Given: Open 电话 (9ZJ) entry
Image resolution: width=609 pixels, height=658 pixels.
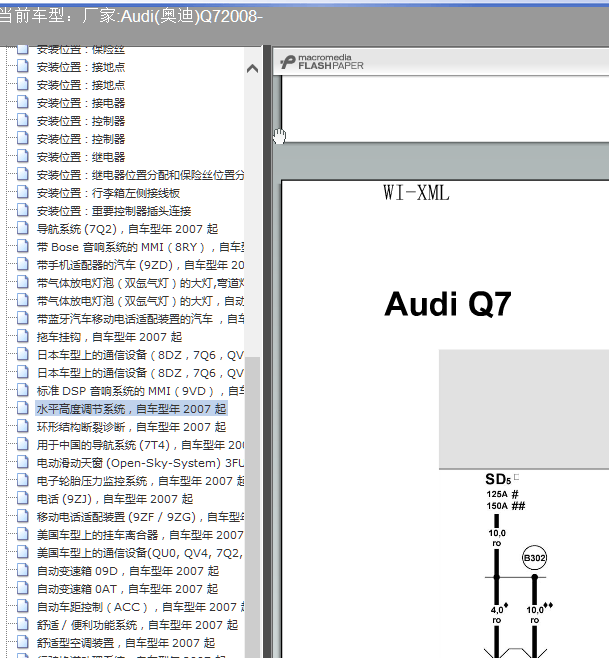Looking at the screenshot, I should (115, 499).
